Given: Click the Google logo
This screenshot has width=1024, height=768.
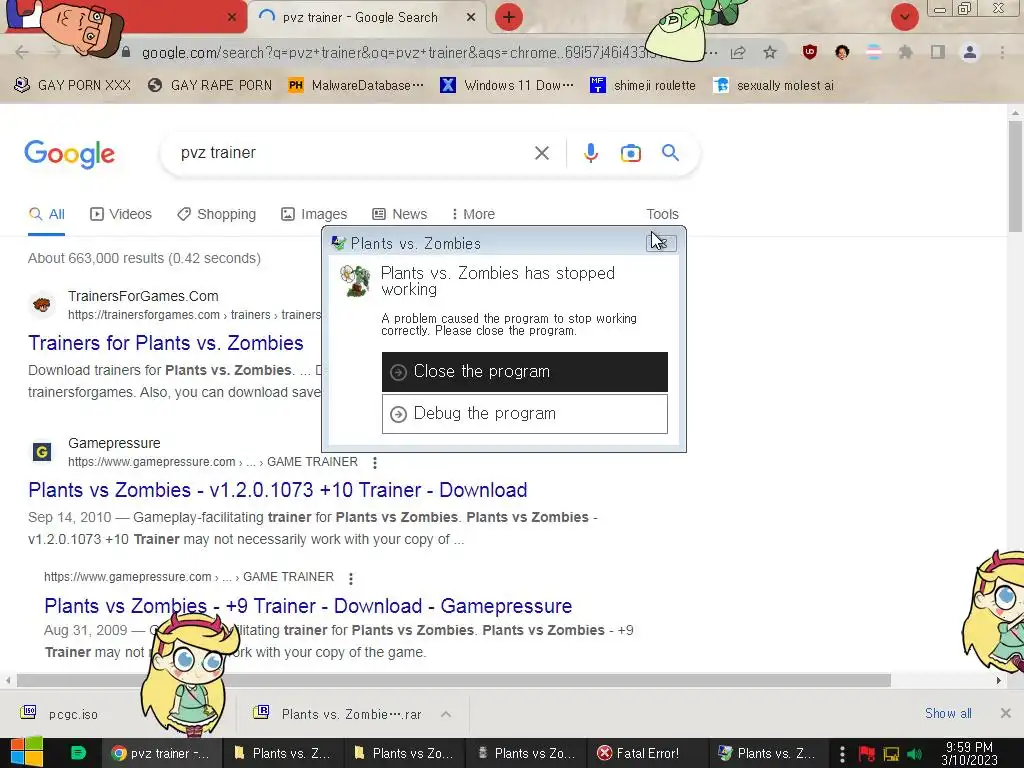Looking at the screenshot, I should [69, 154].
